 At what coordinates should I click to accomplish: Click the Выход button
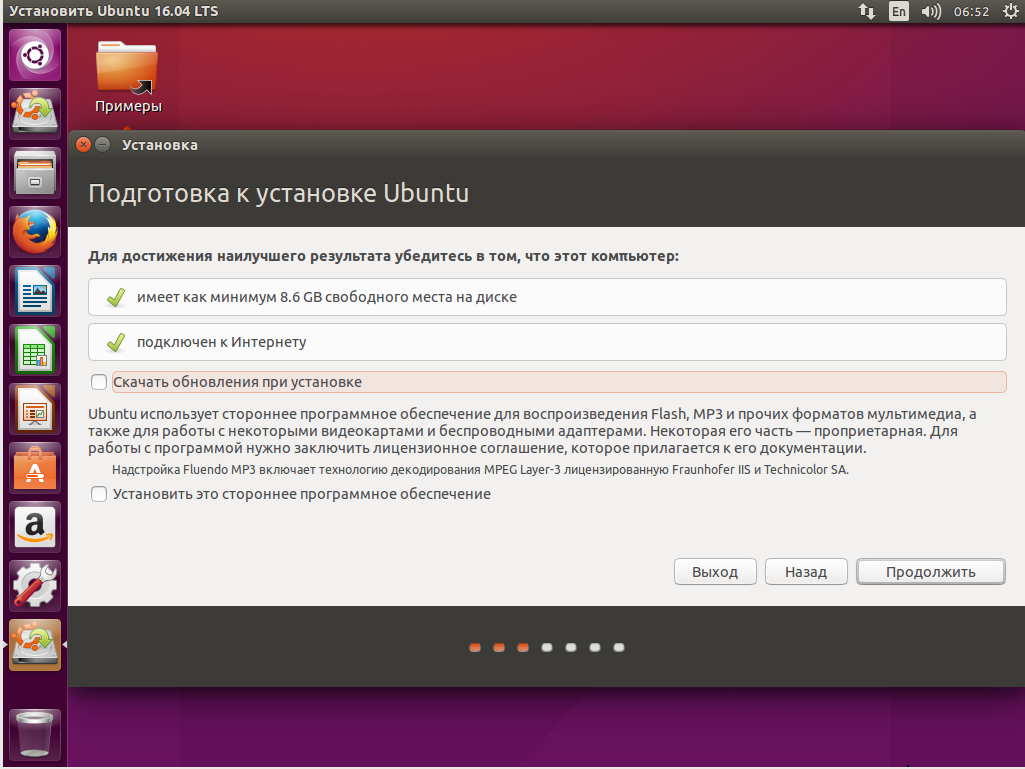[x=715, y=572]
